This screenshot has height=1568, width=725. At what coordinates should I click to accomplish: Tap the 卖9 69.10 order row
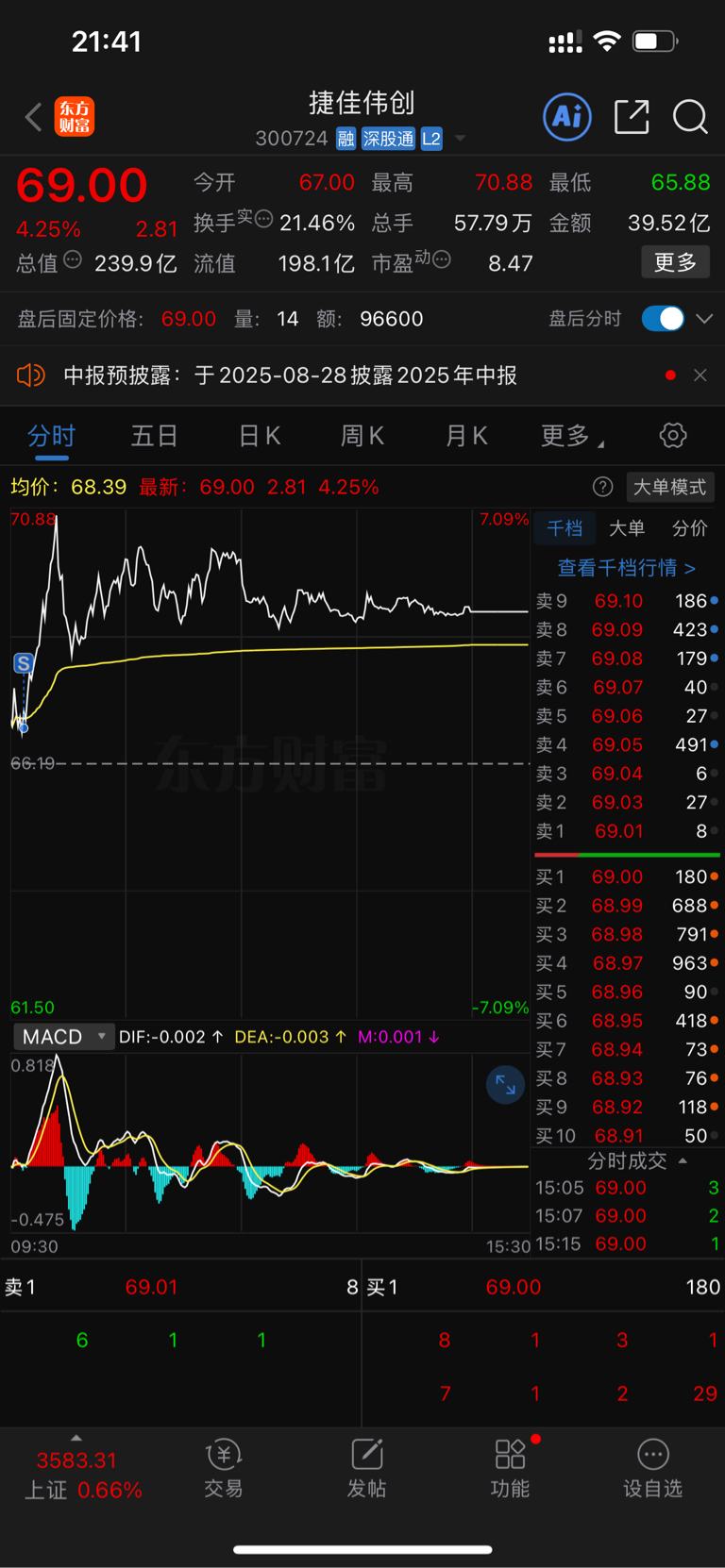click(x=627, y=601)
